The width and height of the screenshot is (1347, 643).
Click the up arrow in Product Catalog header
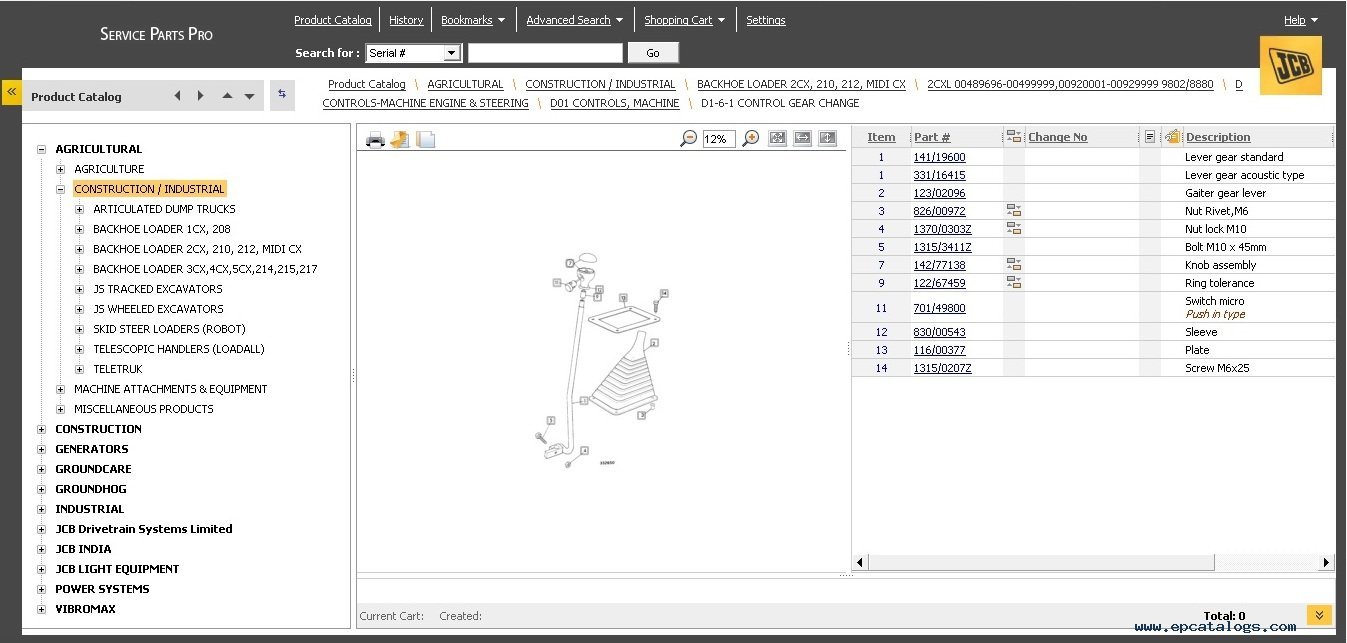pyautogui.click(x=227, y=96)
